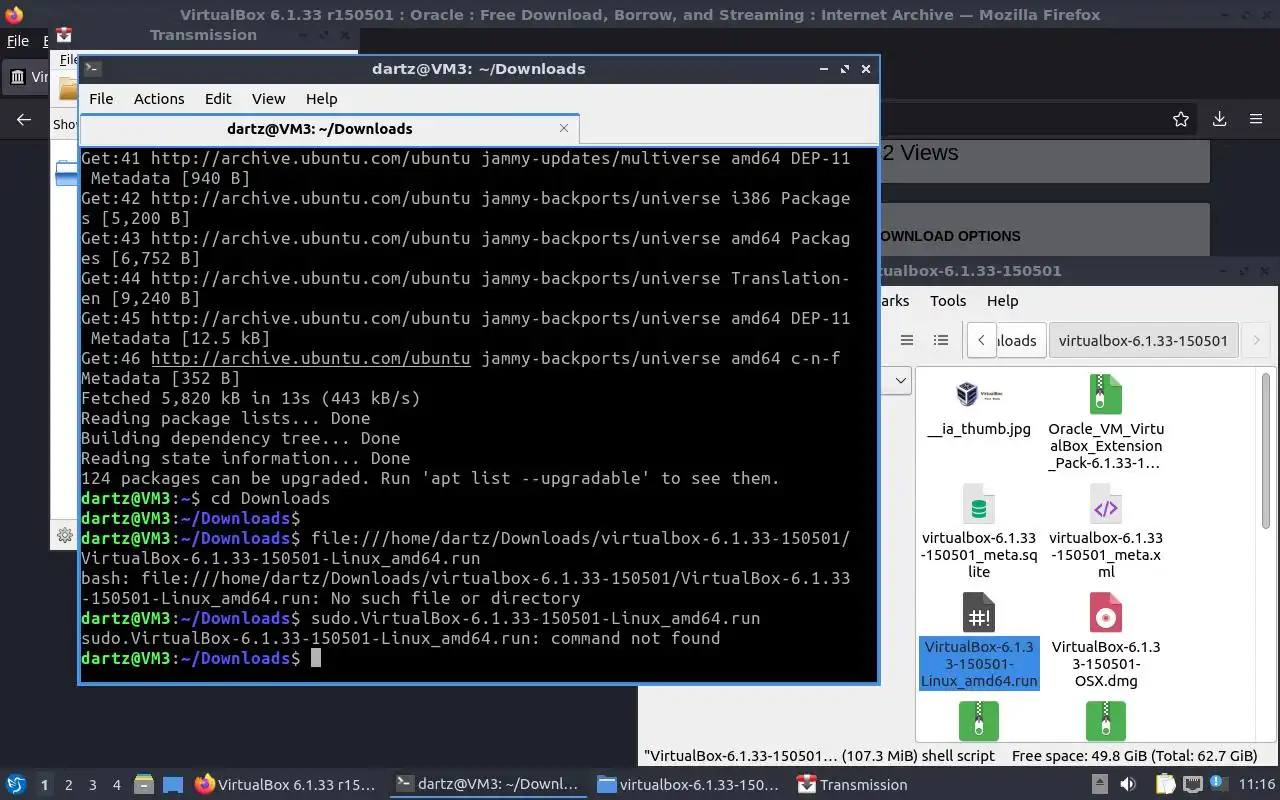Open the network tray icon
Viewport: 1280px width, 800px height.
1193,784
